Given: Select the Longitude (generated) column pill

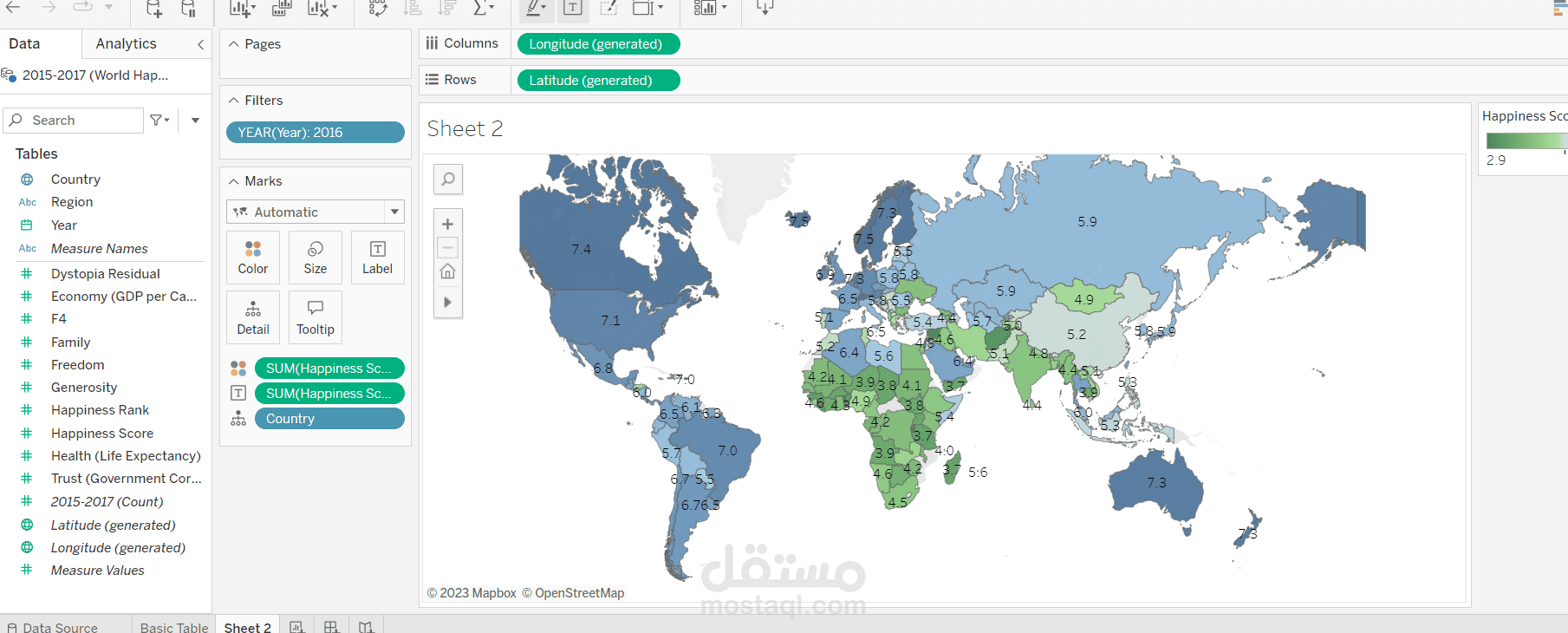Looking at the screenshot, I should pos(598,43).
